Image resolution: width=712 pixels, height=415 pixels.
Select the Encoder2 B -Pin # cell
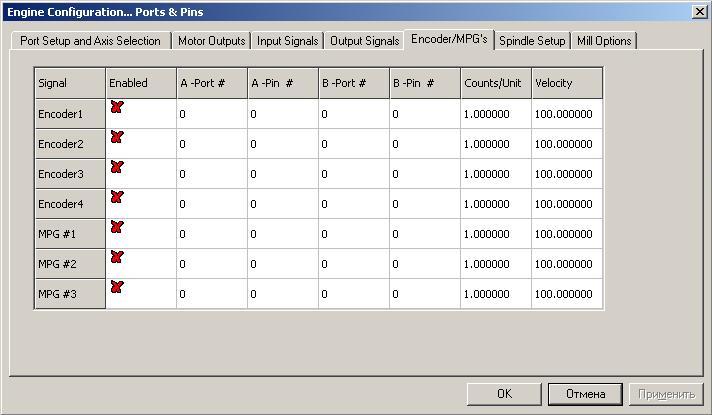click(x=425, y=144)
